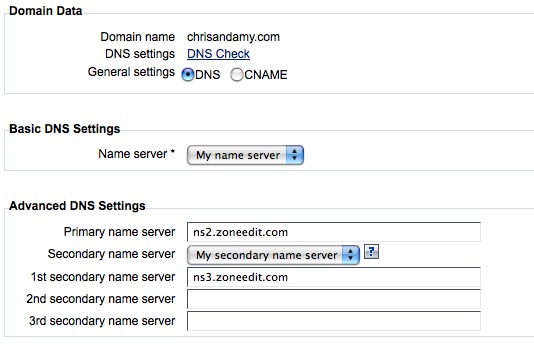
Task: Click the 'Name server *' label
Action: click(137, 154)
